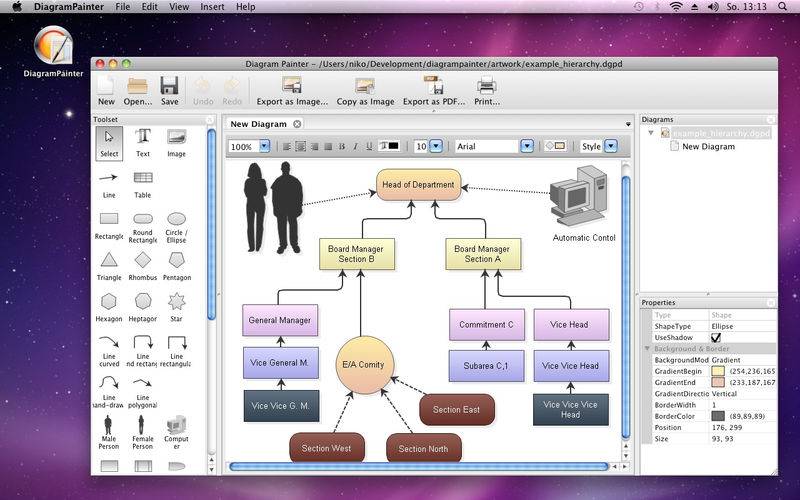800x500 pixels.
Task: Click the GradientBegin color swatch
Action: (x=718, y=371)
